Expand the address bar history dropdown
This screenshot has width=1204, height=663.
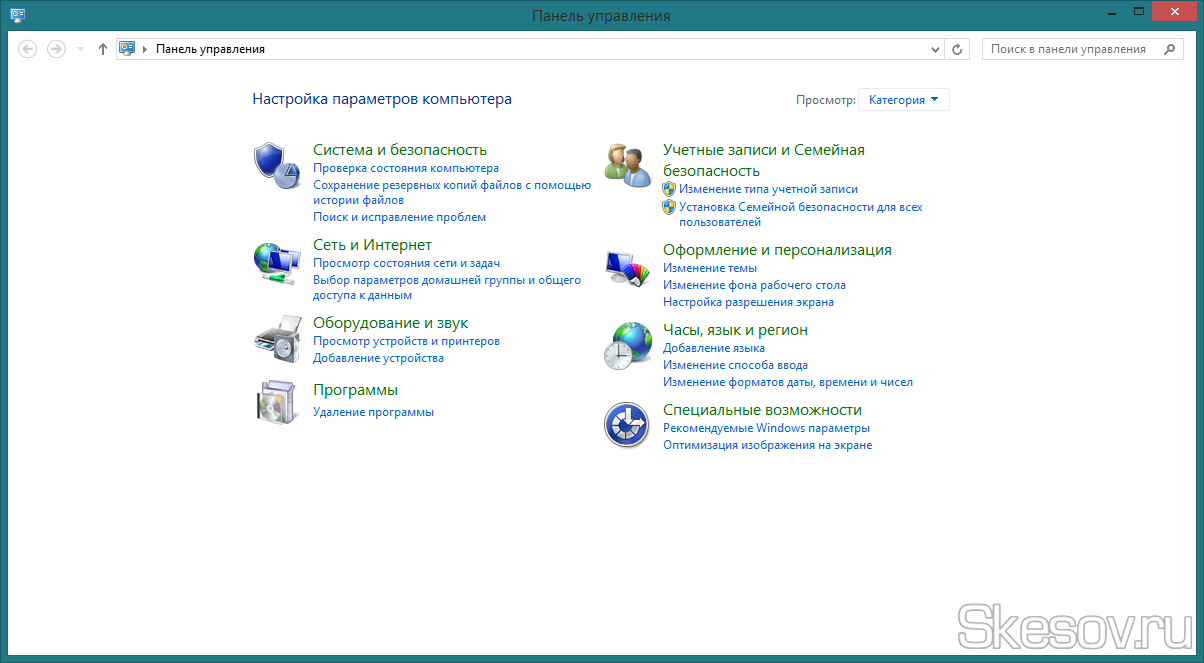935,49
